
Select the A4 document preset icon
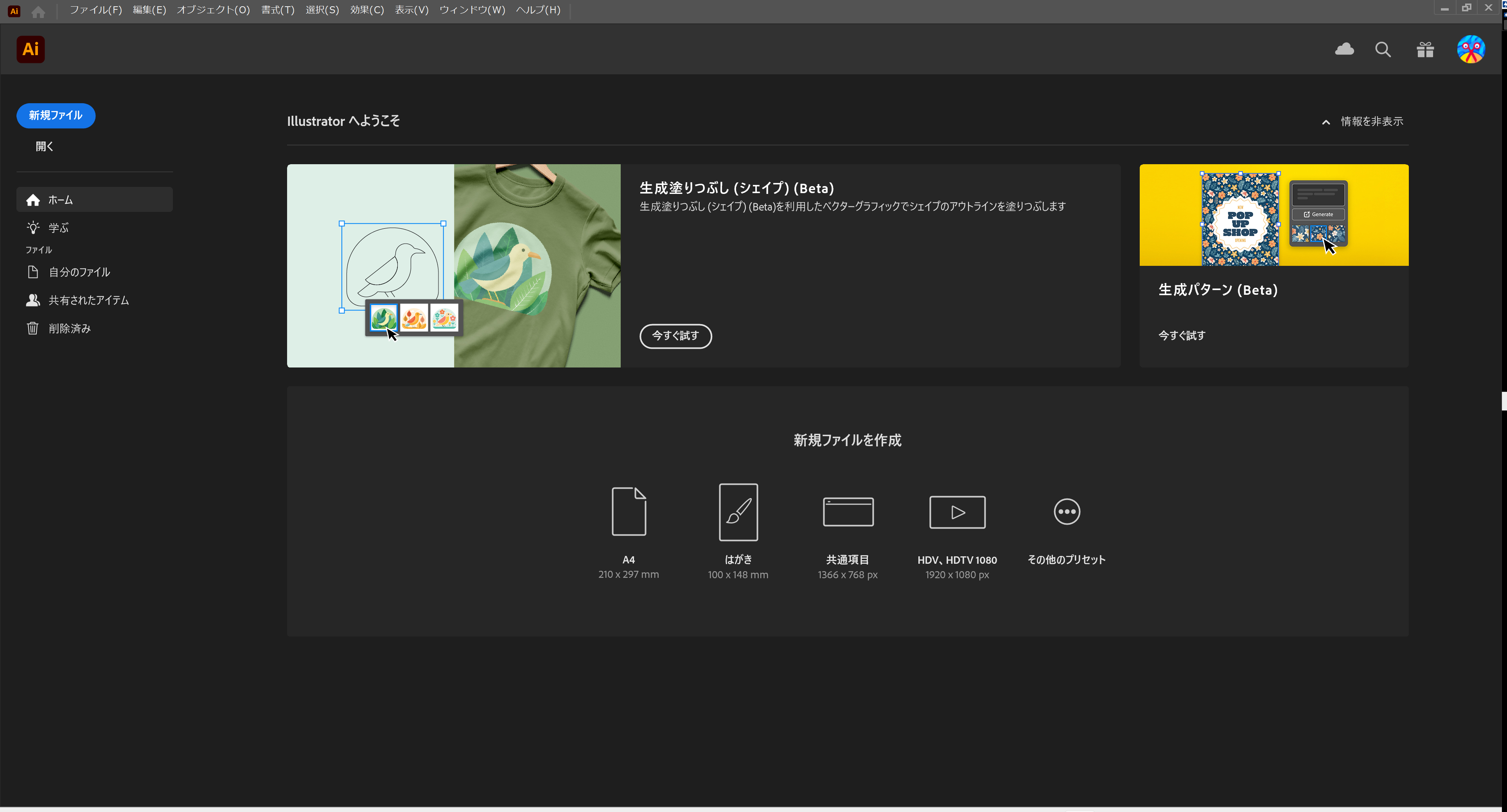[x=629, y=511]
